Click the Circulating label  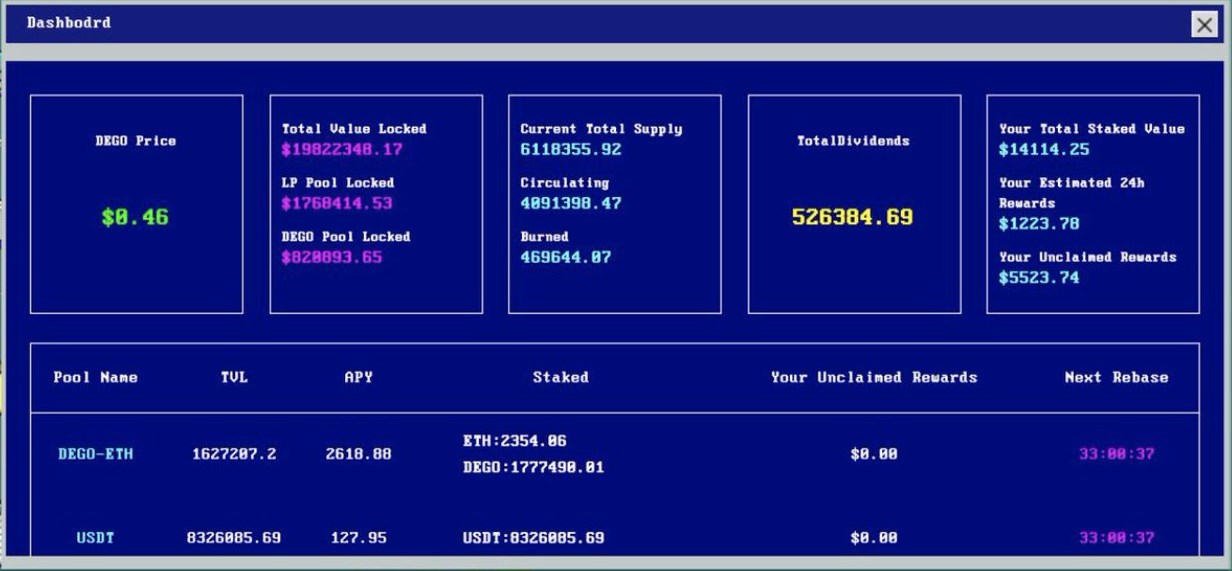click(x=564, y=183)
